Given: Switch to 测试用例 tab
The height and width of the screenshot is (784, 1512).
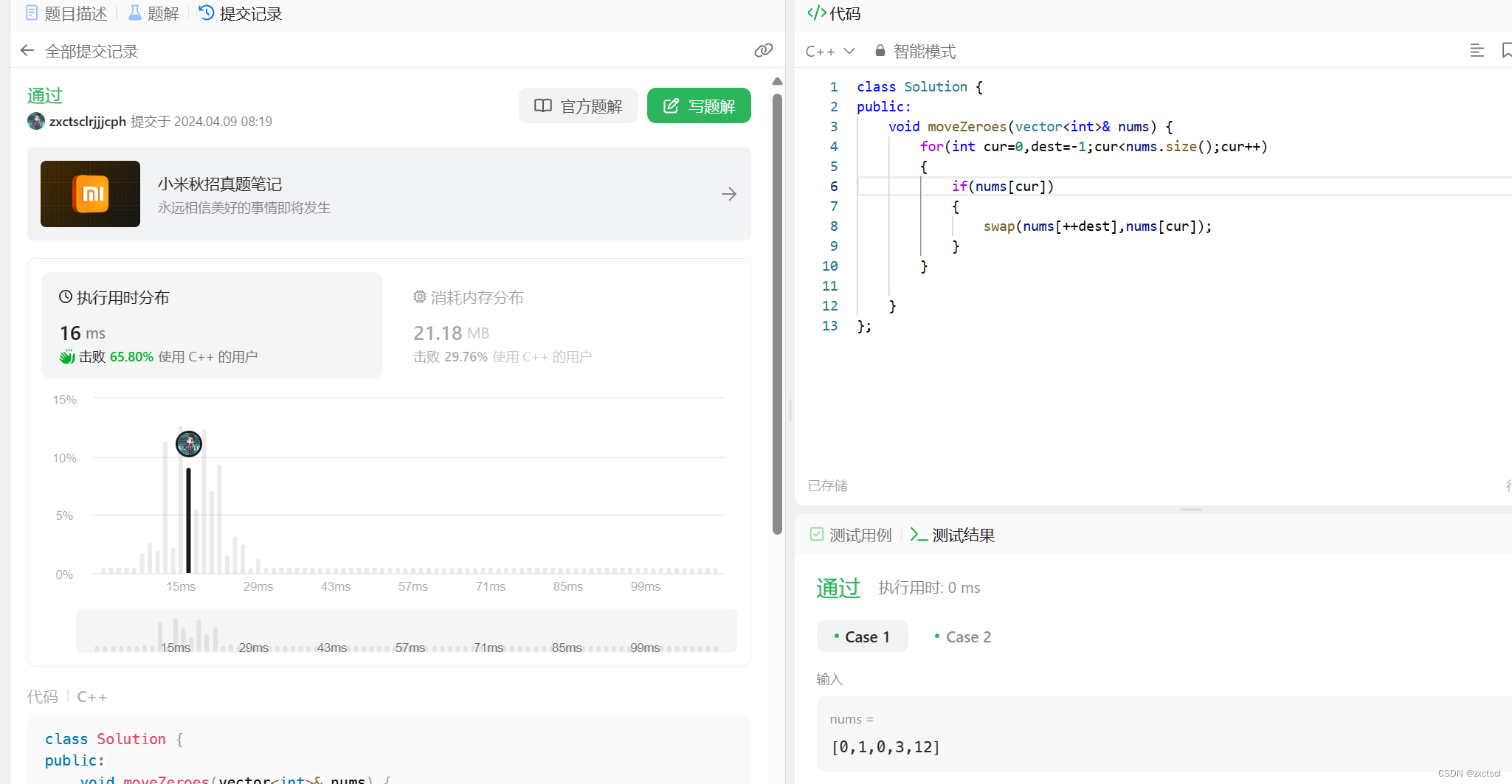Looking at the screenshot, I should click(851, 535).
